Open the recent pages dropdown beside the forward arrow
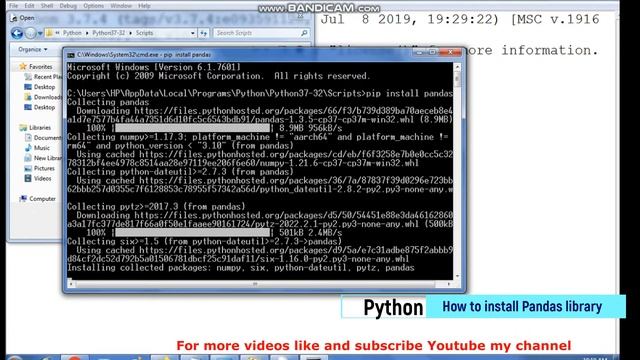The height and width of the screenshot is (360, 640). click(40, 33)
